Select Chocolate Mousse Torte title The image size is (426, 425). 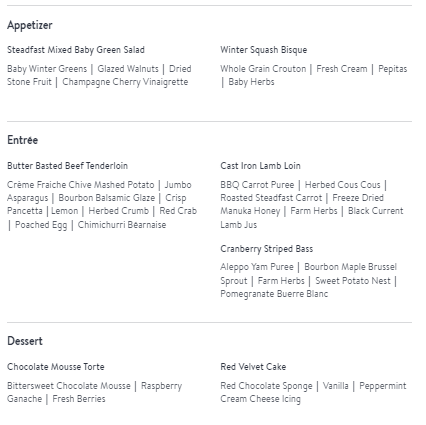pyautogui.click(x=56, y=367)
